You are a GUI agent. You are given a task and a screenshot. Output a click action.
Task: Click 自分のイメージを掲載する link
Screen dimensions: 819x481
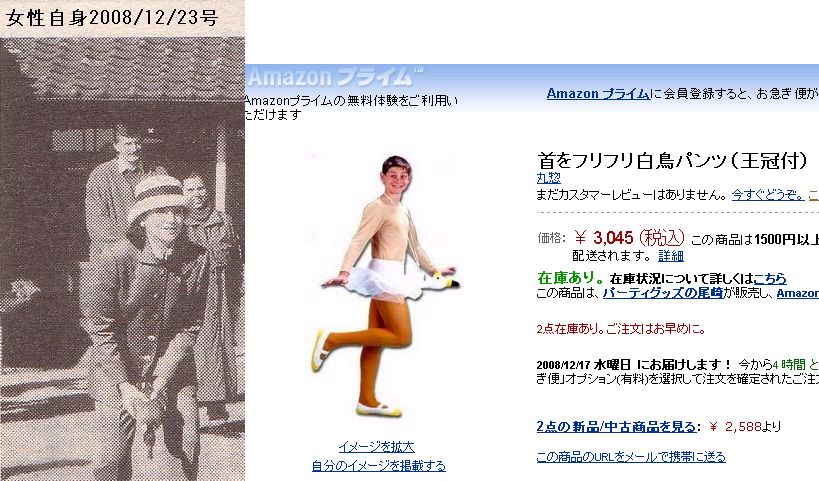[379, 465]
